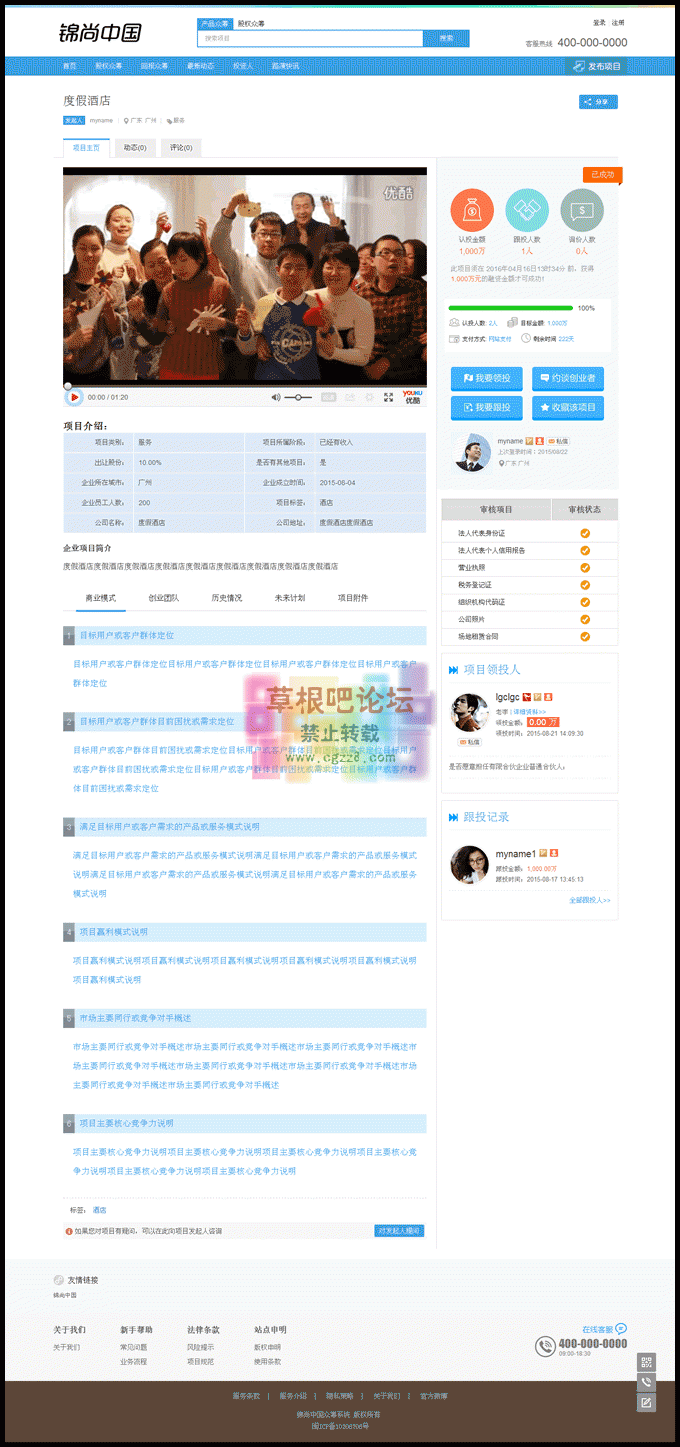Click the footer phone handset icon
The height and width of the screenshot is (1447, 680).
coord(545,1347)
